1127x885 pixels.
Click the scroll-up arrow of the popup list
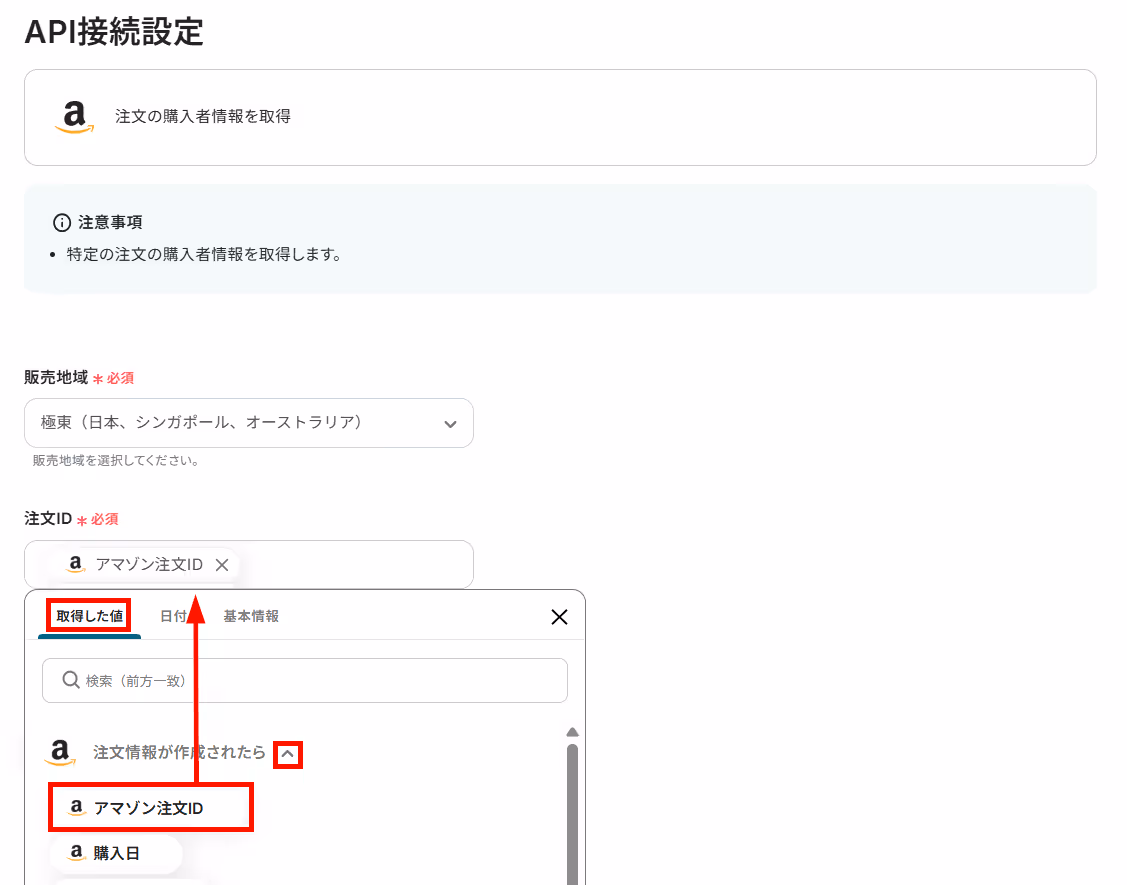[572, 732]
